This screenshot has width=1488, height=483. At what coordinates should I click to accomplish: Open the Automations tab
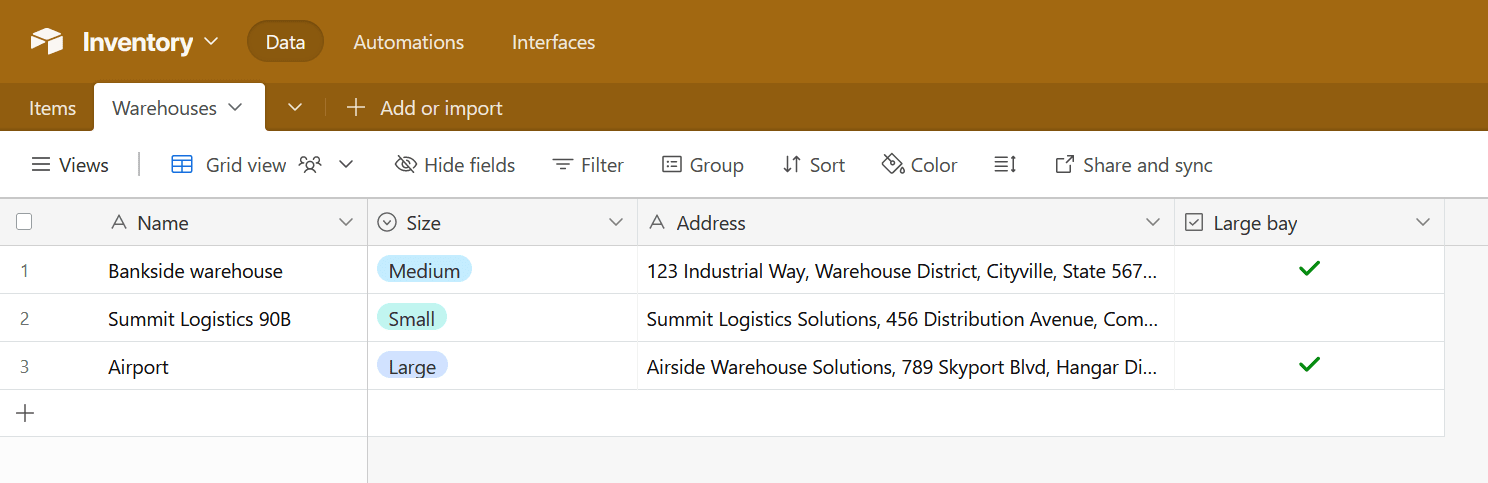pos(409,42)
